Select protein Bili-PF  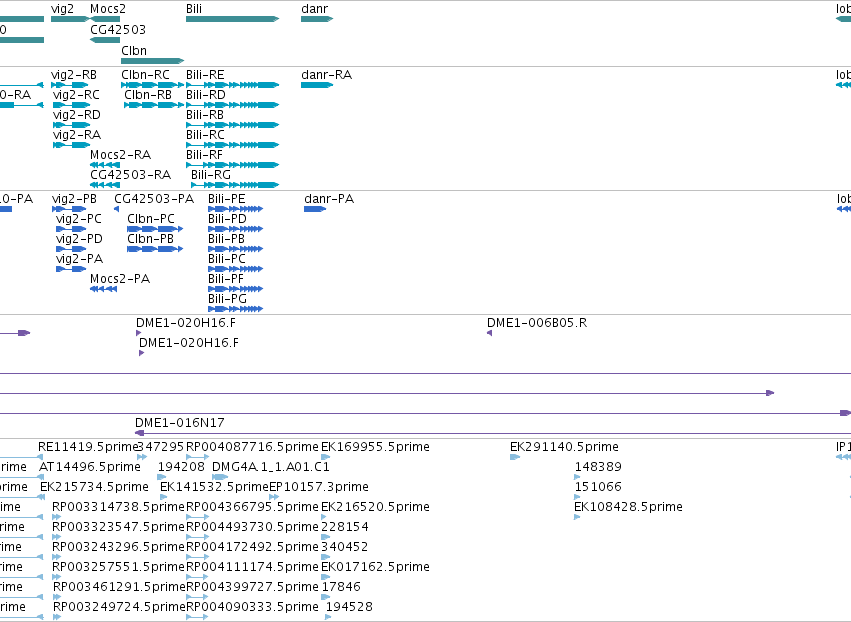226,279
